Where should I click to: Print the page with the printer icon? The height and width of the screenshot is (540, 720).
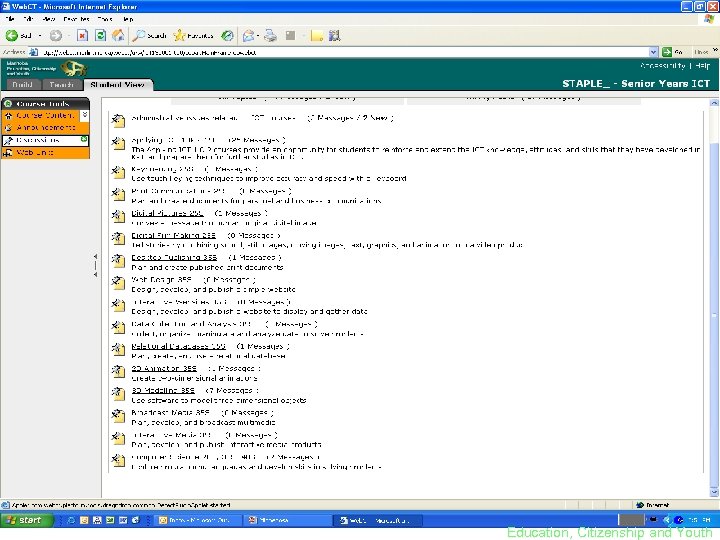pos(270,35)
